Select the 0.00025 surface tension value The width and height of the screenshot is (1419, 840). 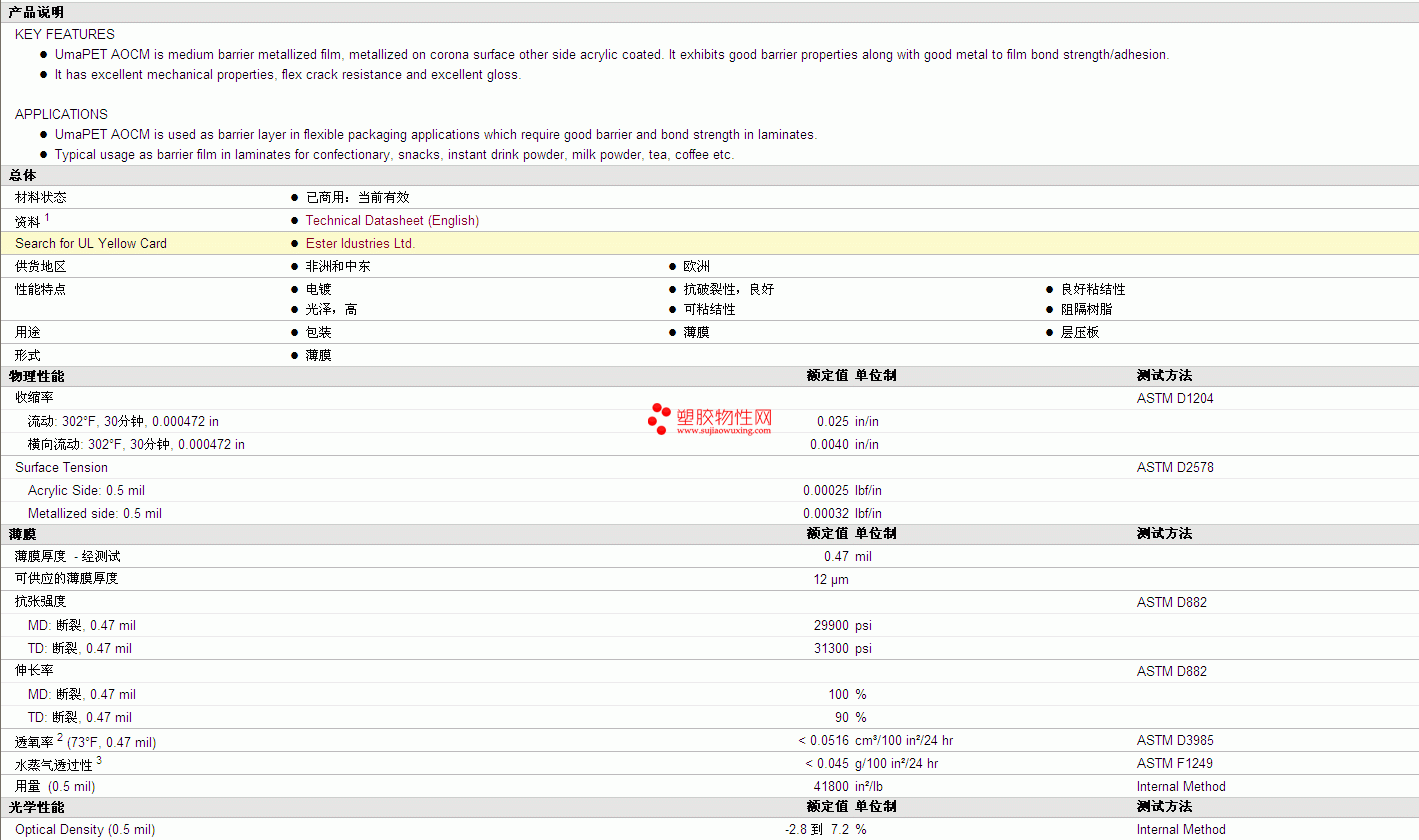(x=826, y=490)
